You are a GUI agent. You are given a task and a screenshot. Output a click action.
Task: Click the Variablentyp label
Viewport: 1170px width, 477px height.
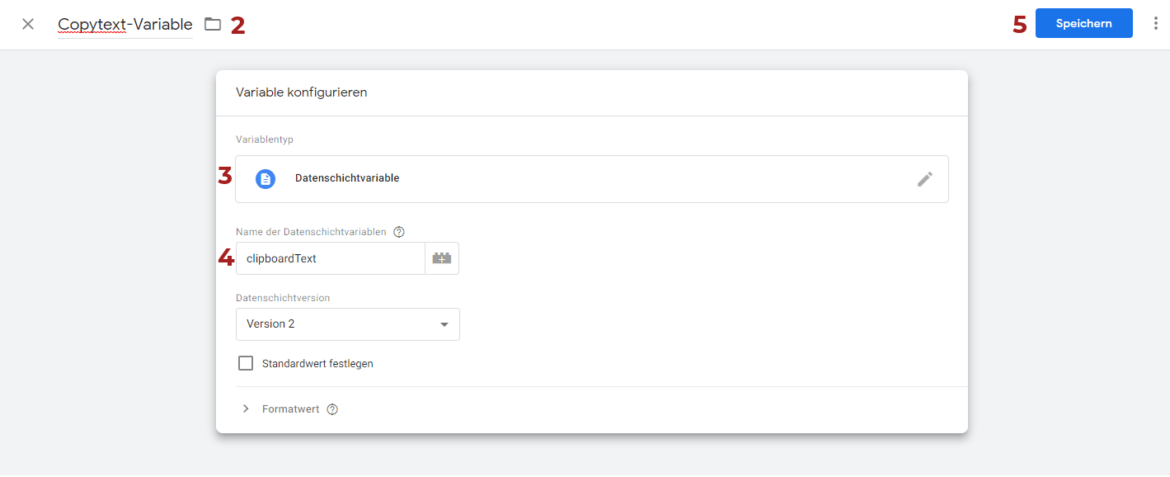pyautogui.click(x=264, y=139)
